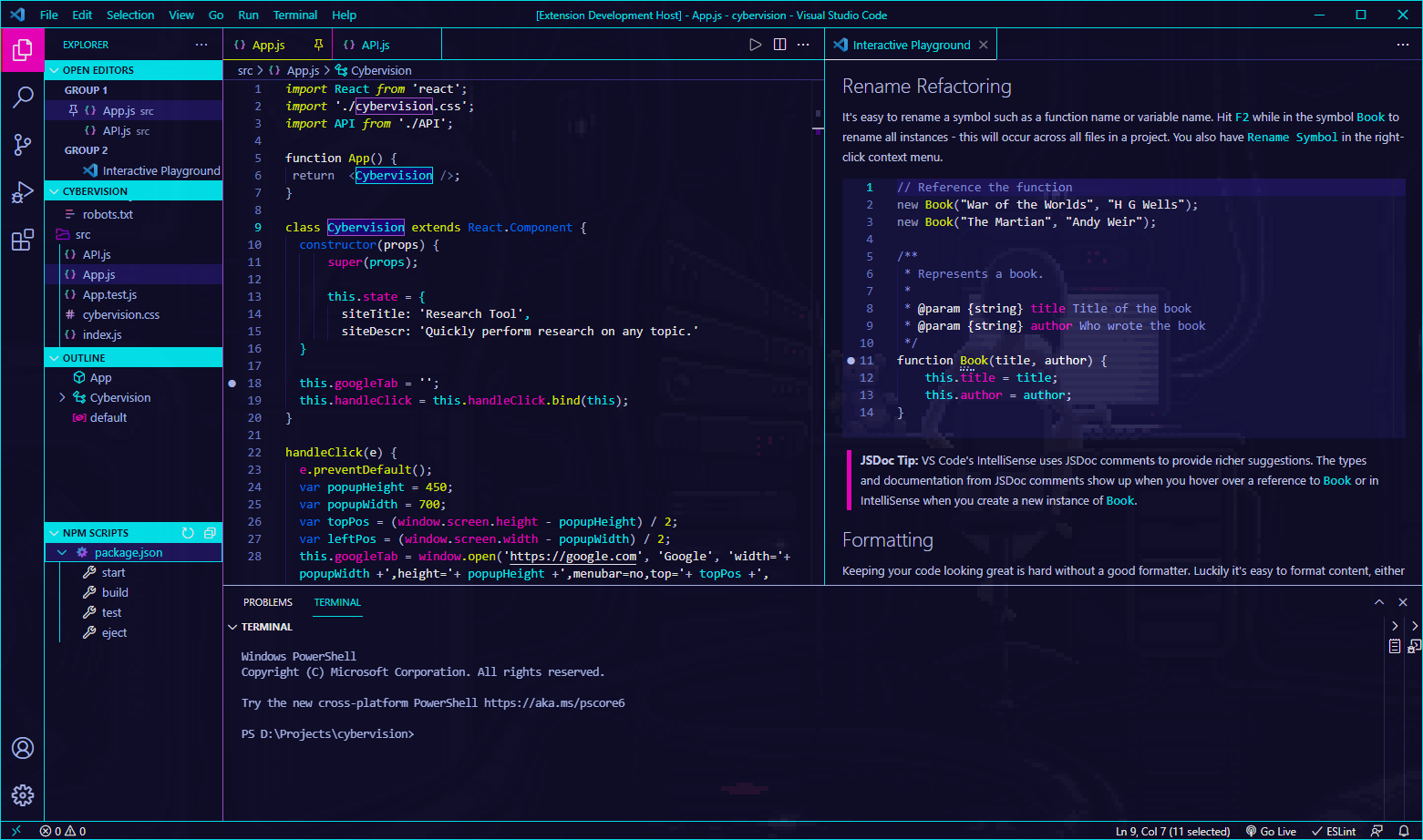Collapse the Open Editors section
This screenshot has width=1423, height=840.
click(x=55, y=70)
